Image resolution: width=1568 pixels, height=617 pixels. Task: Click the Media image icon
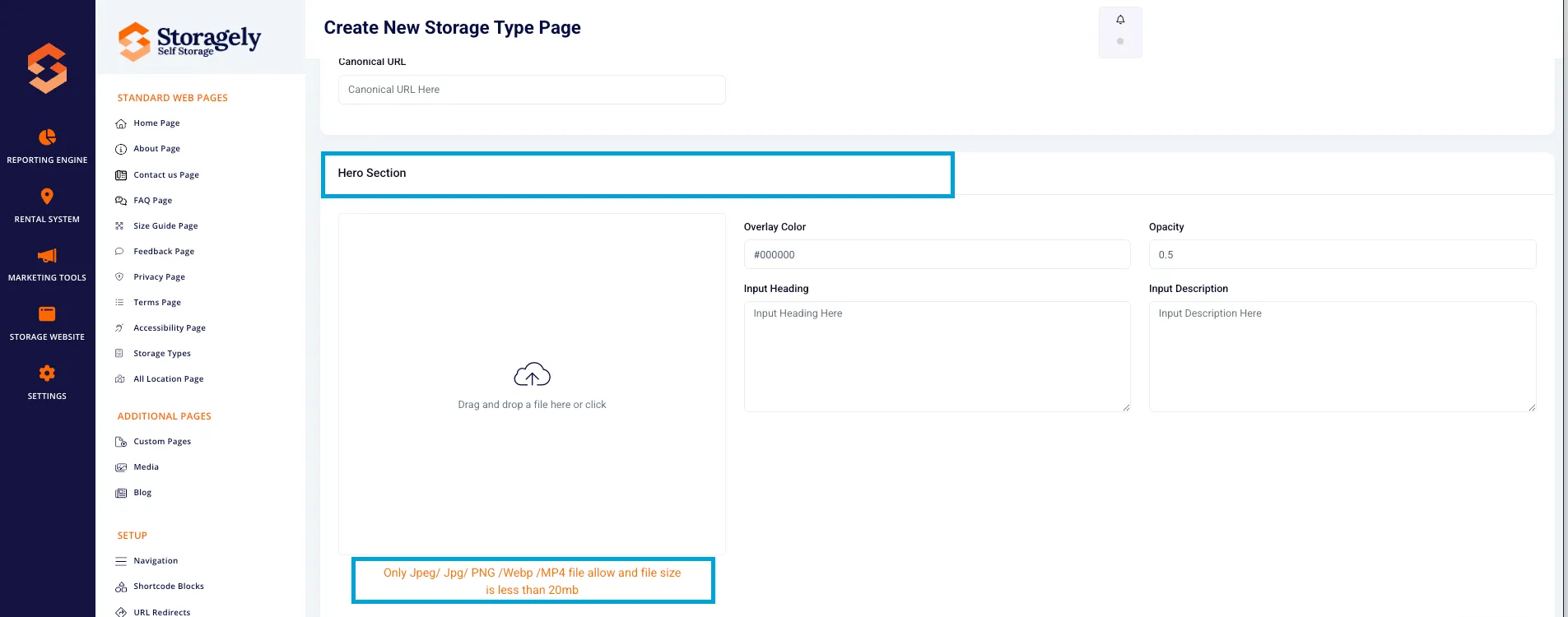[121, 467]
